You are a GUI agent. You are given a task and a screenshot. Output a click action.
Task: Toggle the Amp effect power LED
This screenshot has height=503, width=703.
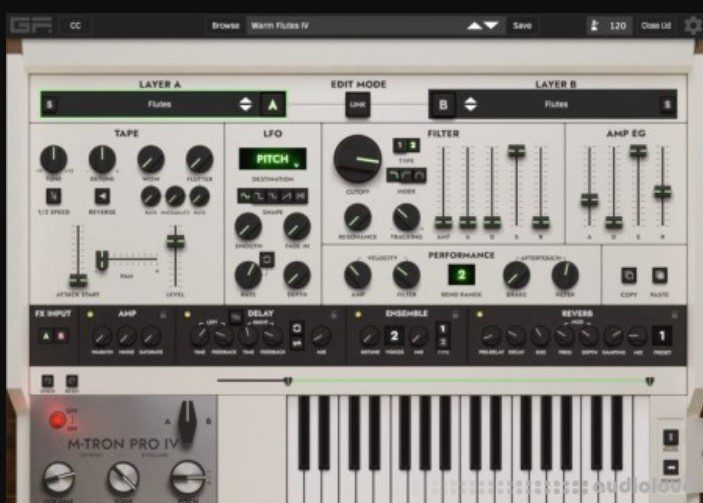click(x=90, y=315)
